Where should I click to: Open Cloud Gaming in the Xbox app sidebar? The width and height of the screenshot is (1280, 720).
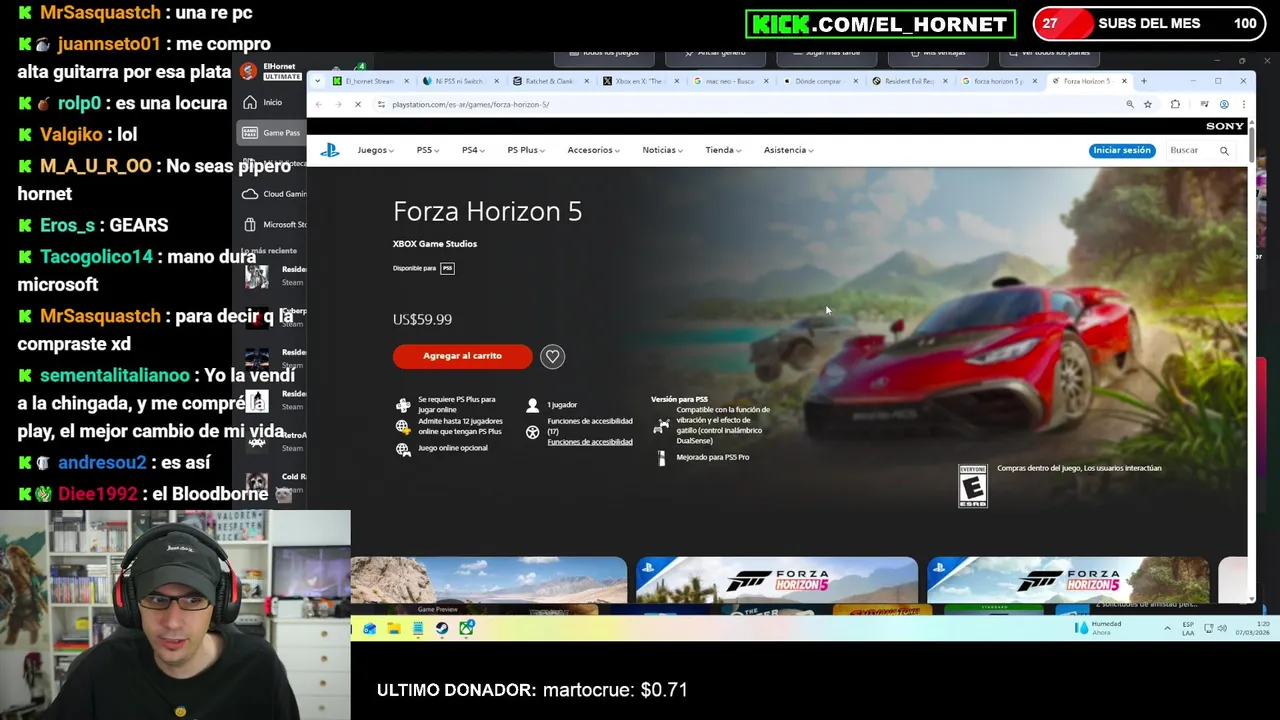[x=273, y=194]
